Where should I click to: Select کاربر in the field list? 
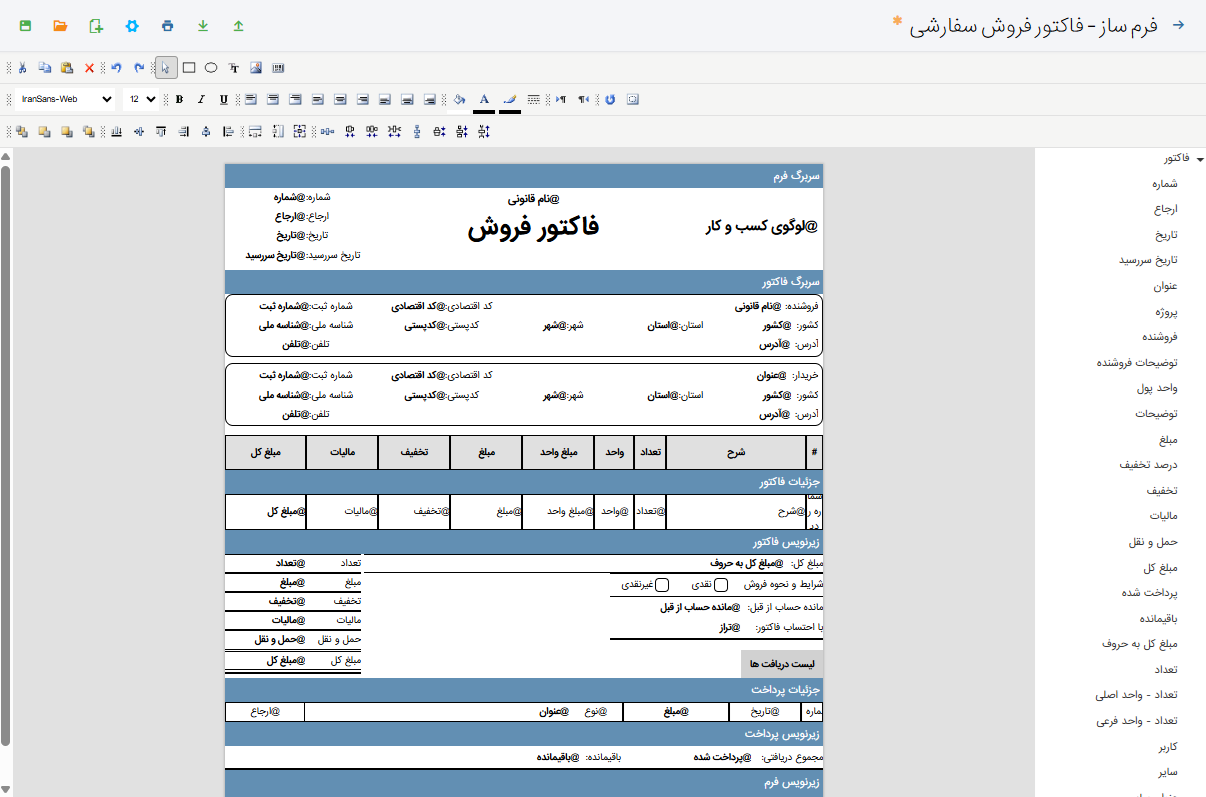click(1167, 746)
